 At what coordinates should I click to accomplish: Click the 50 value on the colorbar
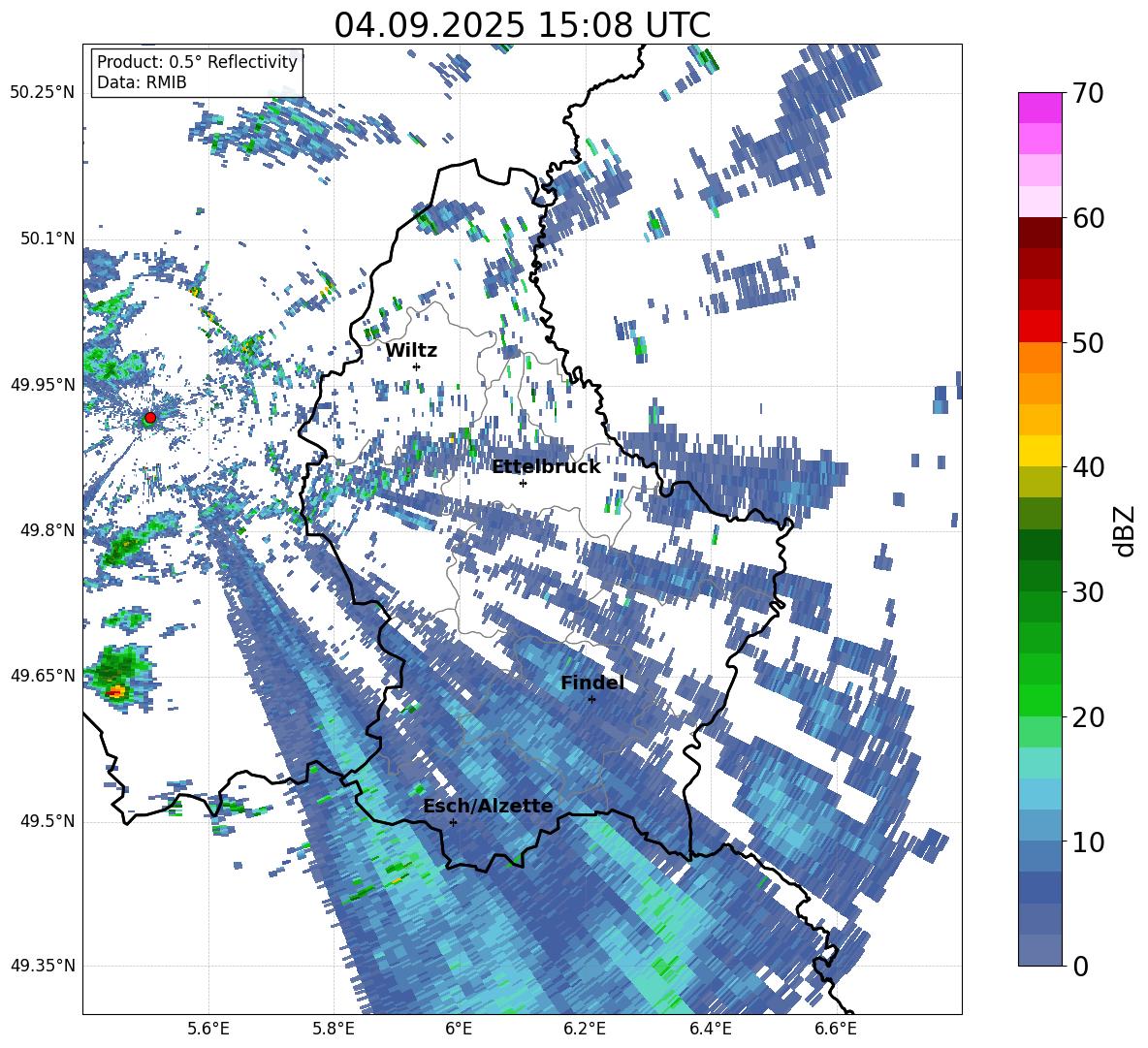pos(1088,343)
